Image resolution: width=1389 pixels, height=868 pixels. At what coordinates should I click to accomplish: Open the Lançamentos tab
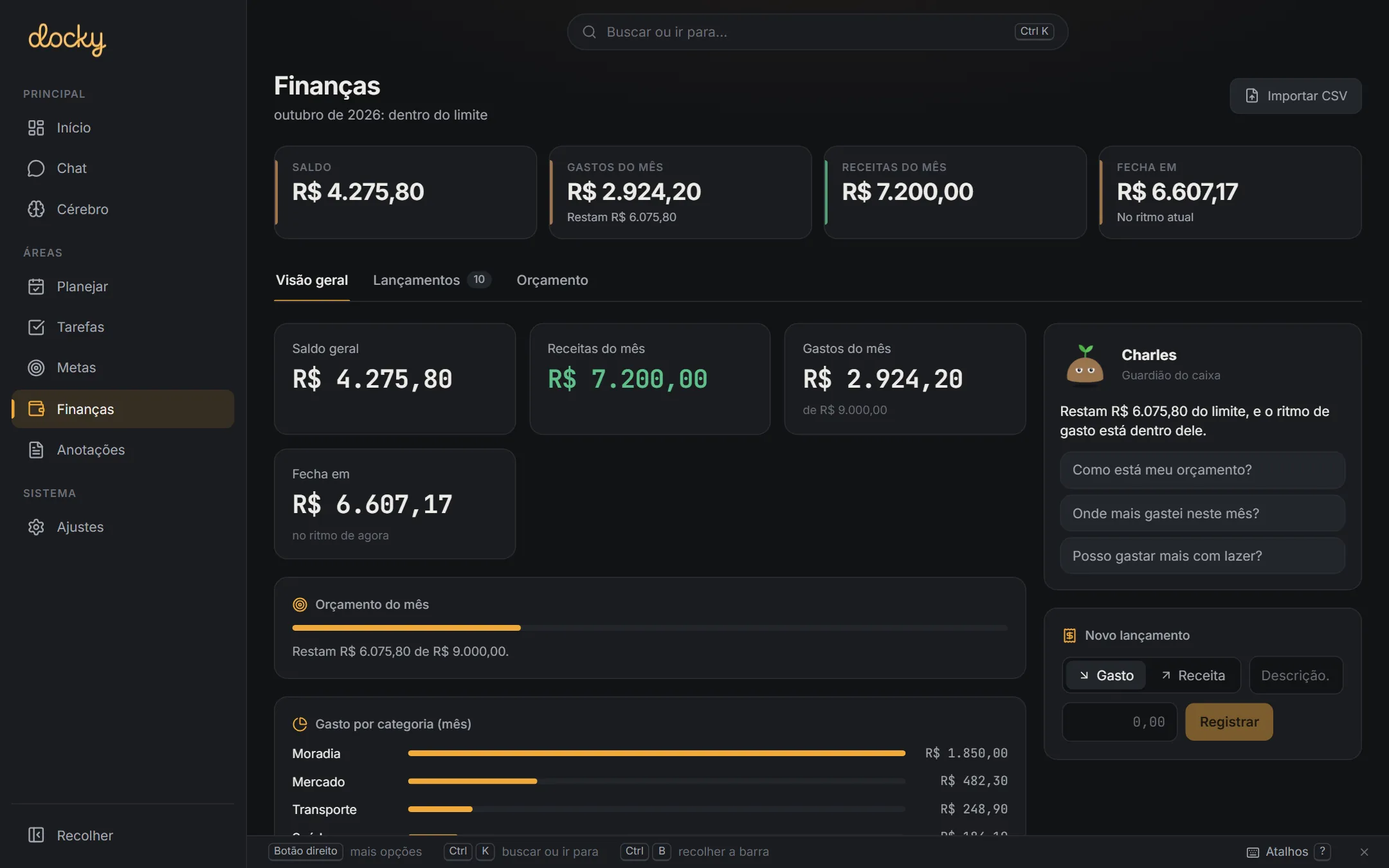(431, 280)
